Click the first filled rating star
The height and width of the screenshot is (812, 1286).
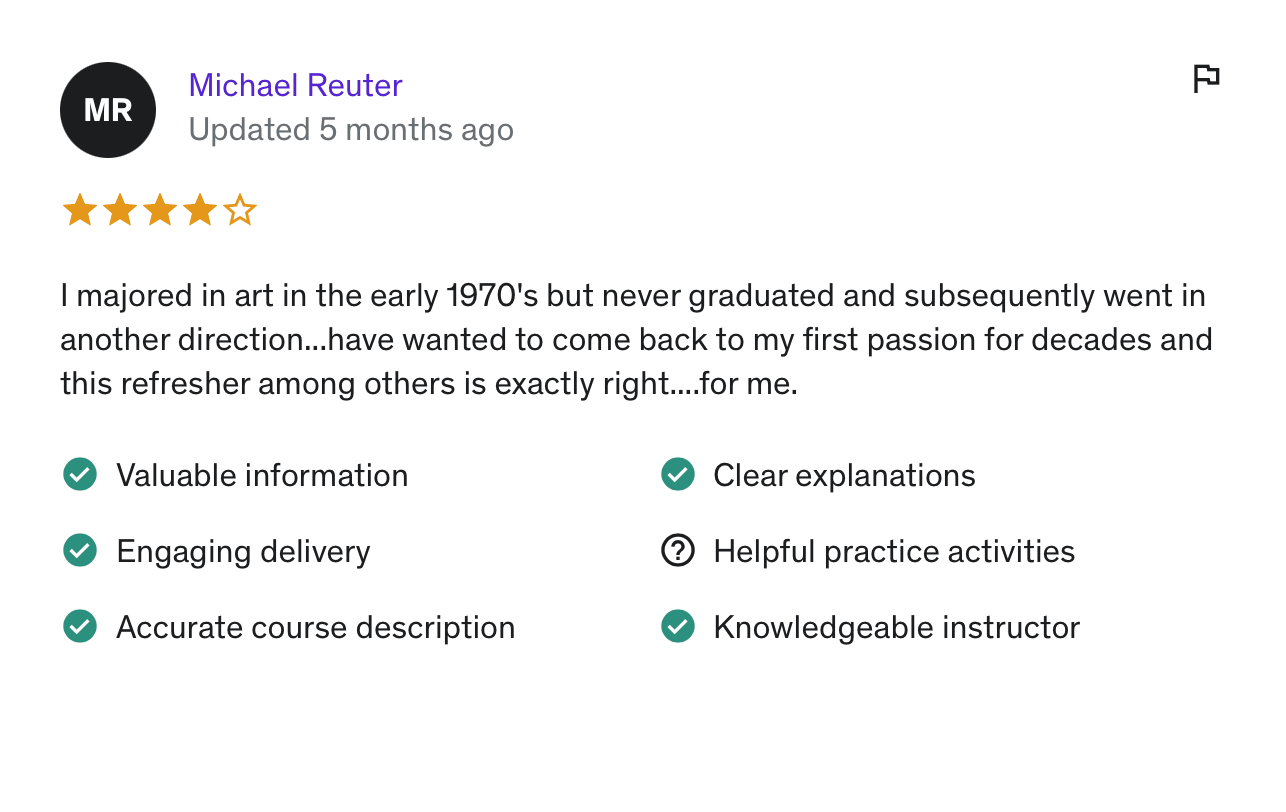tap(79, 211)
